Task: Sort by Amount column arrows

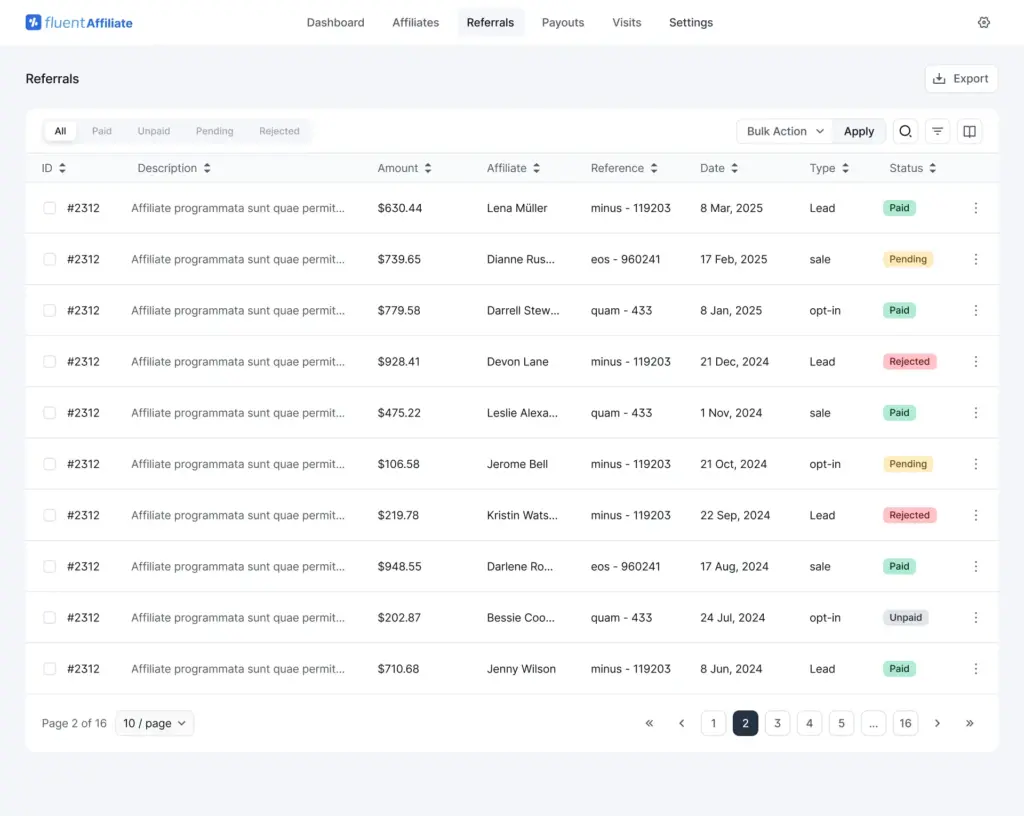Action: (428, 168)
